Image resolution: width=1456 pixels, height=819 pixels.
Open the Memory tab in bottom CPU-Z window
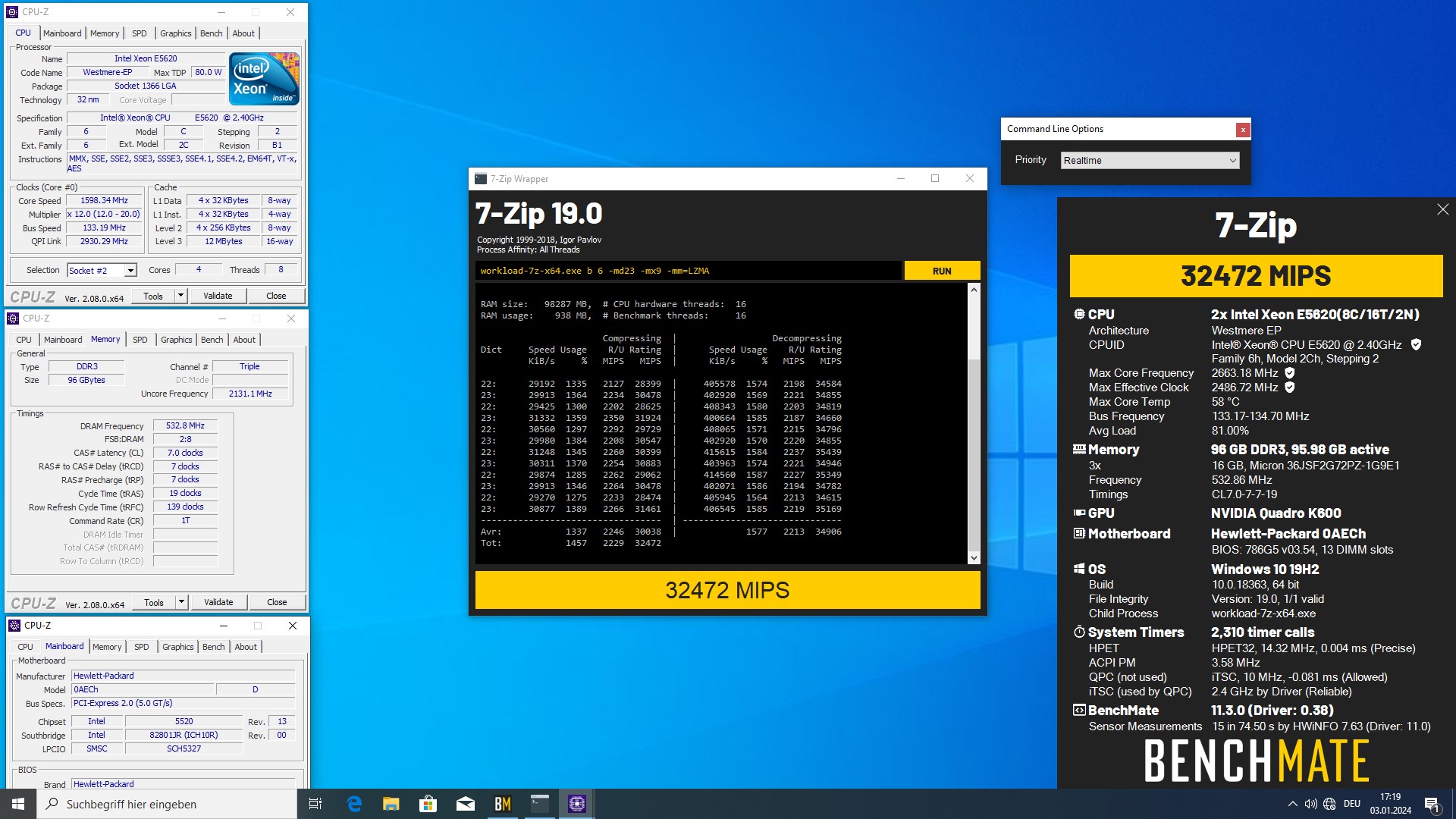pyautogui.click(x=107, y=647)
